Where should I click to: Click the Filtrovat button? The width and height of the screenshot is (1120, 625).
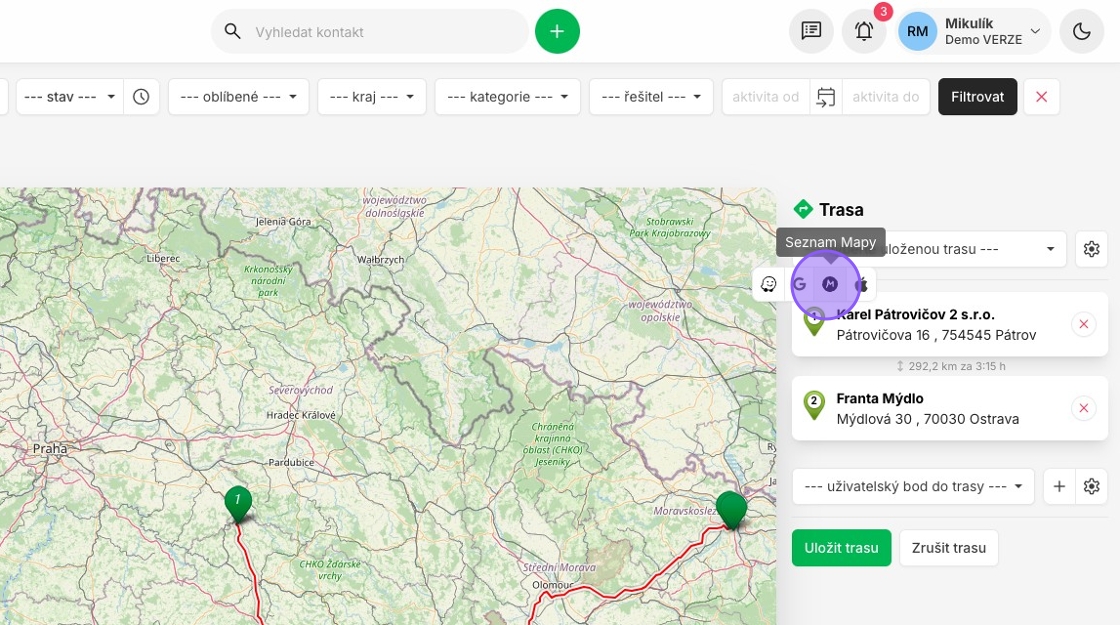tap(977, 97)
